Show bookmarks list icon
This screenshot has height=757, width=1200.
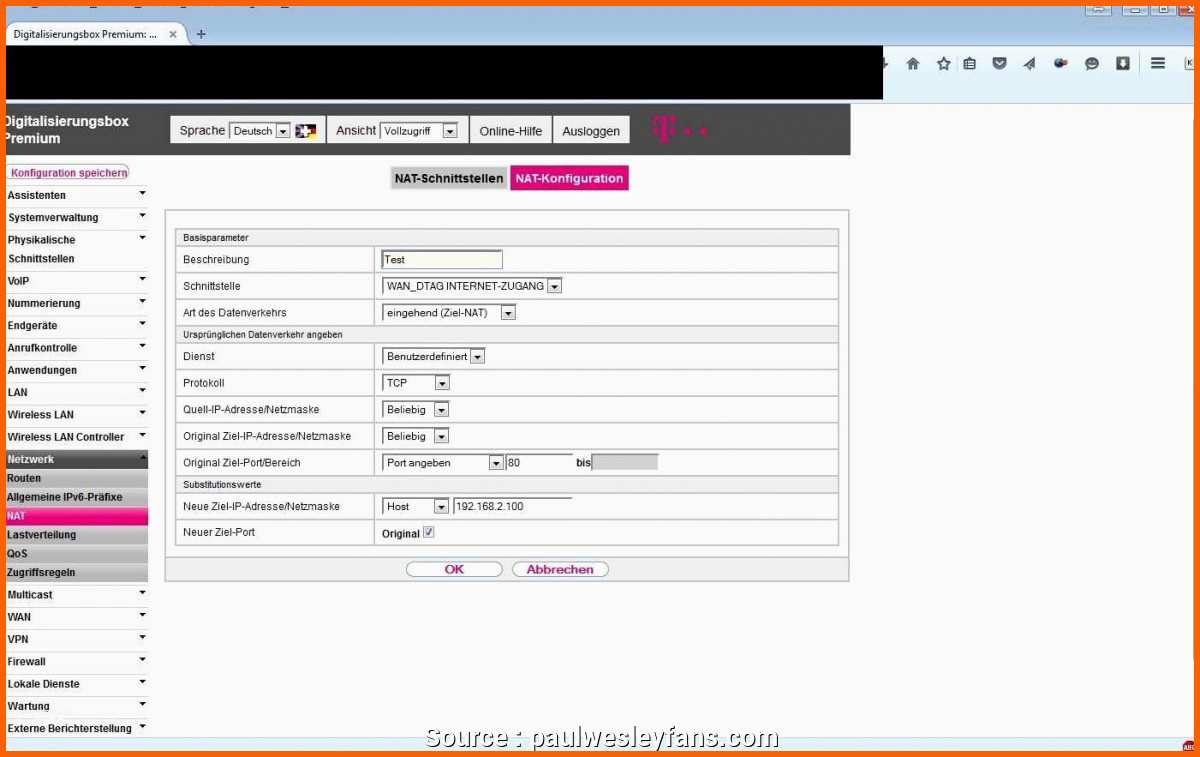click(x=970, y=64)
